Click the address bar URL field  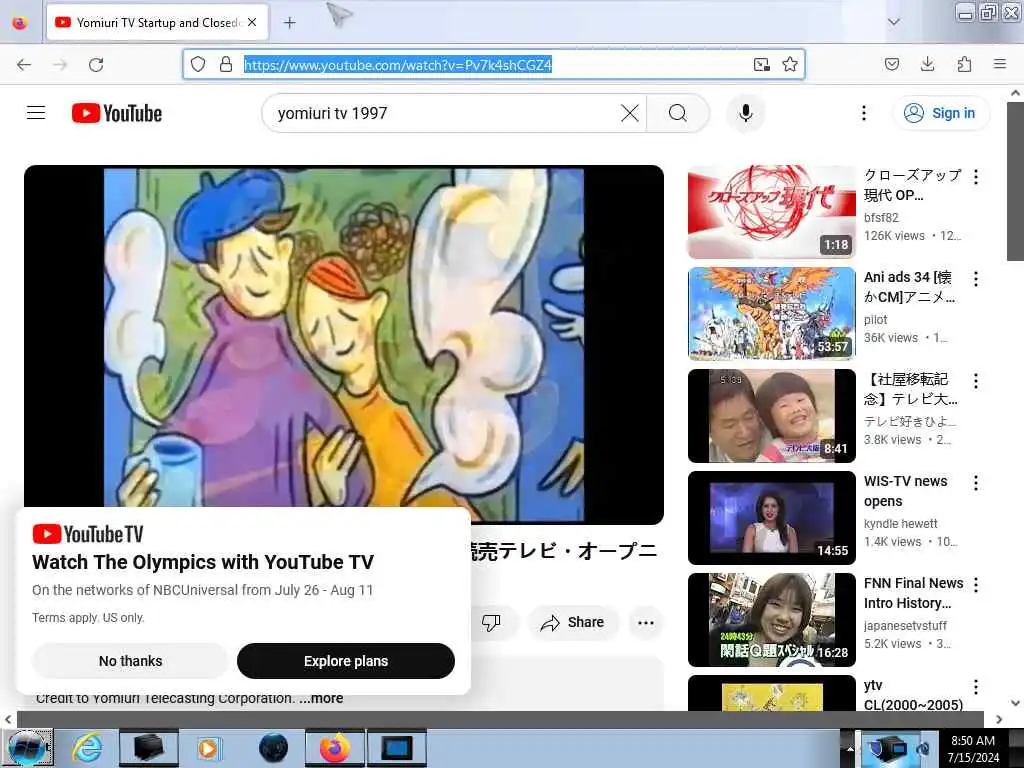[494, 64]
